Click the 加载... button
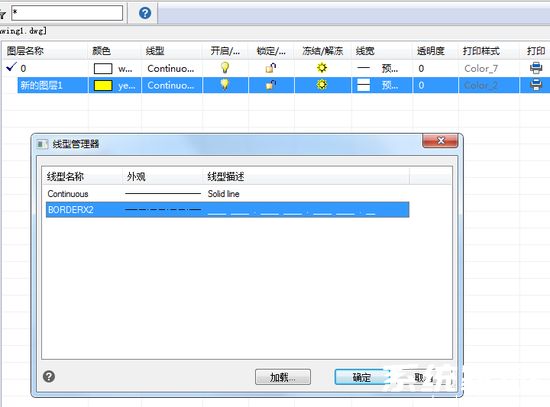This screenshot has height=407, width=550. point(283,377)
